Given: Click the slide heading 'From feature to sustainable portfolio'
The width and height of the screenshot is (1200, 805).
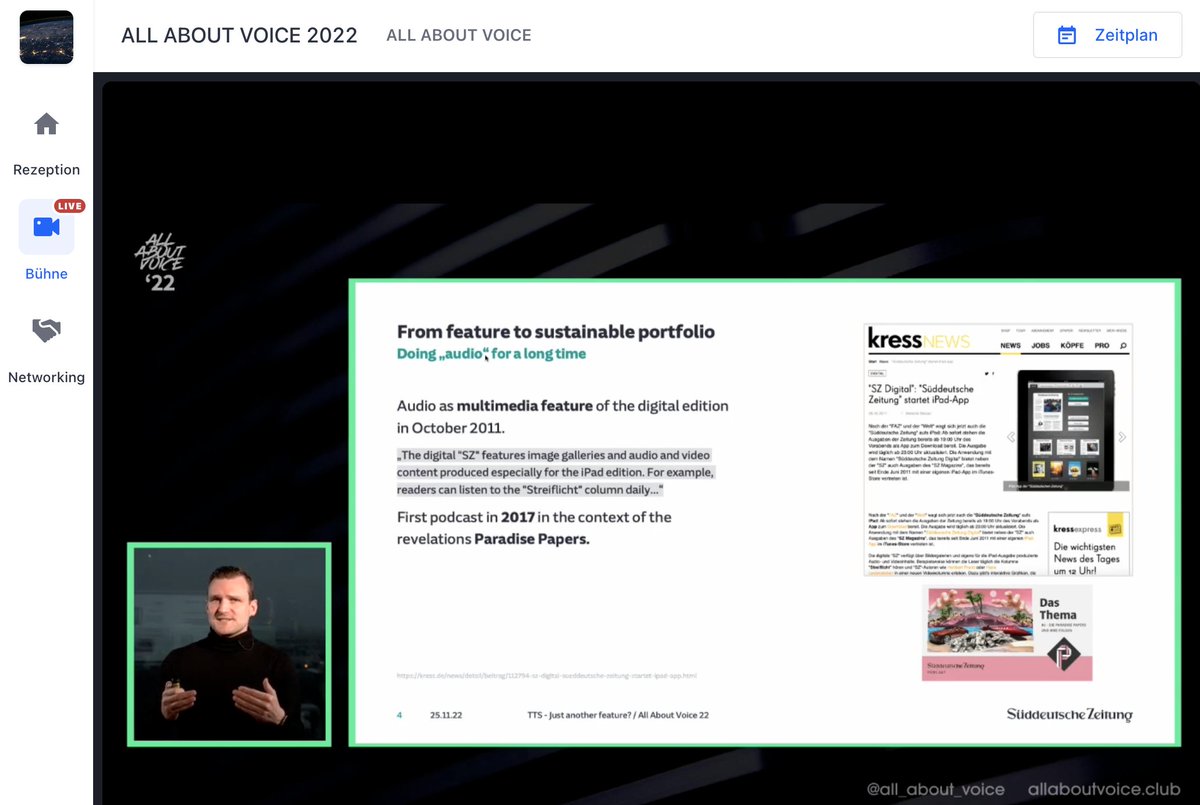Looking at the screenshot, I should (x=556, y=331).
